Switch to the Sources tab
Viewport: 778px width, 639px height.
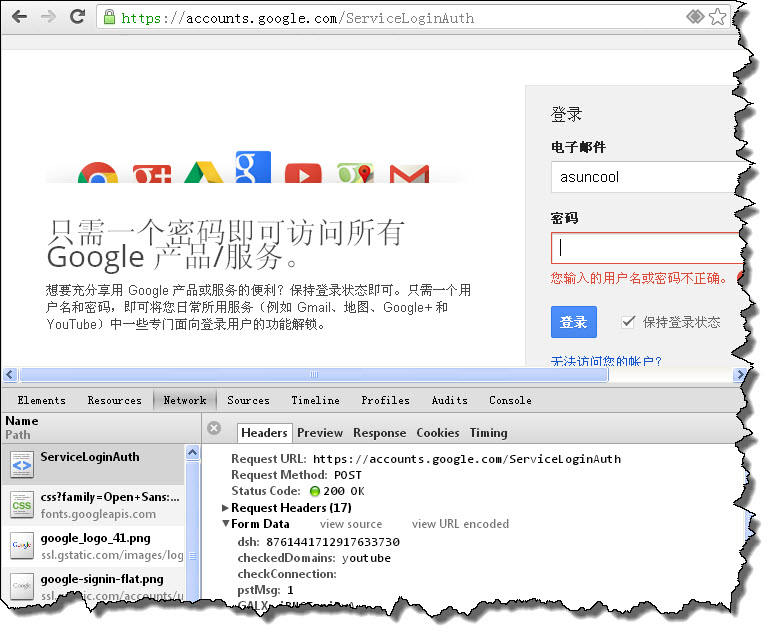248,400
